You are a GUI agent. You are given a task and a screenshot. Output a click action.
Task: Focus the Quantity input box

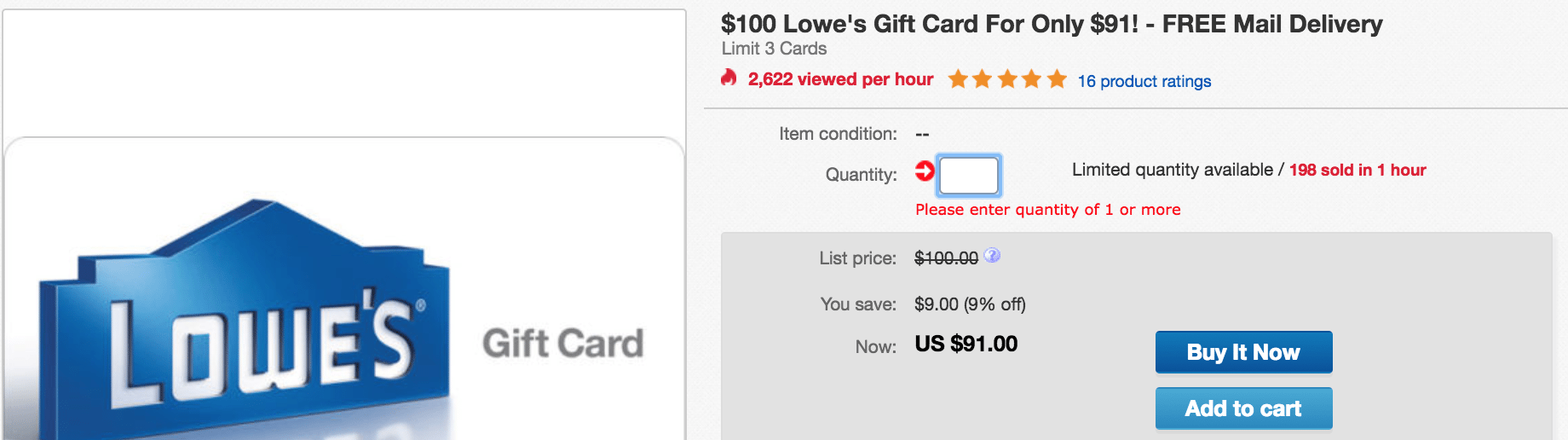pos(969,176)
